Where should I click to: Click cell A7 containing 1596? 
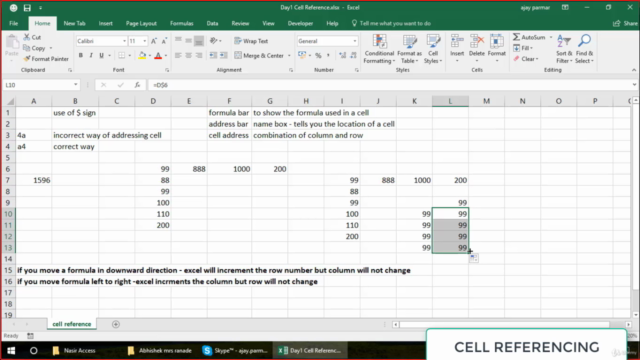point(33,180)
